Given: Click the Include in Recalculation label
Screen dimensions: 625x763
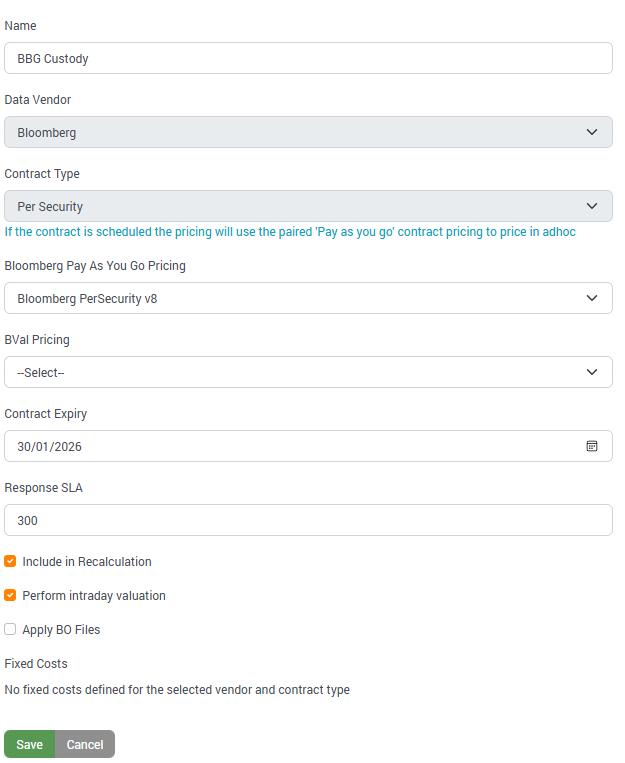Looking at the screenshot, I should 87,562.
